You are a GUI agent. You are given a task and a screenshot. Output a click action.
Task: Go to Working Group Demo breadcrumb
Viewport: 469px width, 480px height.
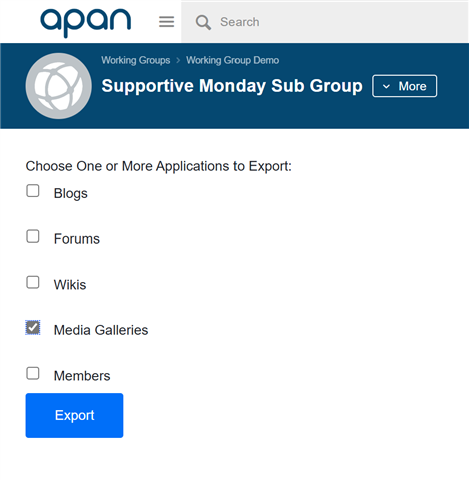233,60
